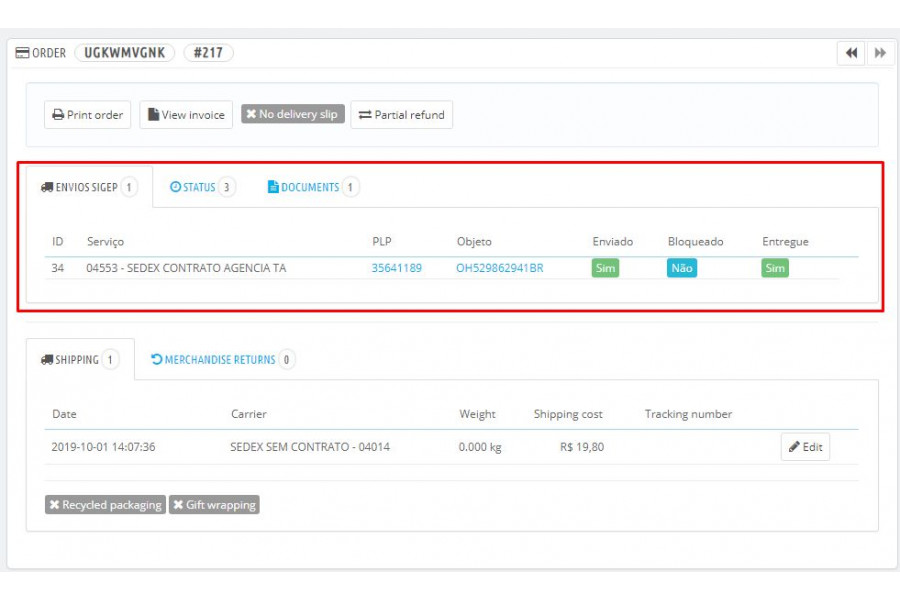Open View invoice
The image size is (900, 600).
186,115
